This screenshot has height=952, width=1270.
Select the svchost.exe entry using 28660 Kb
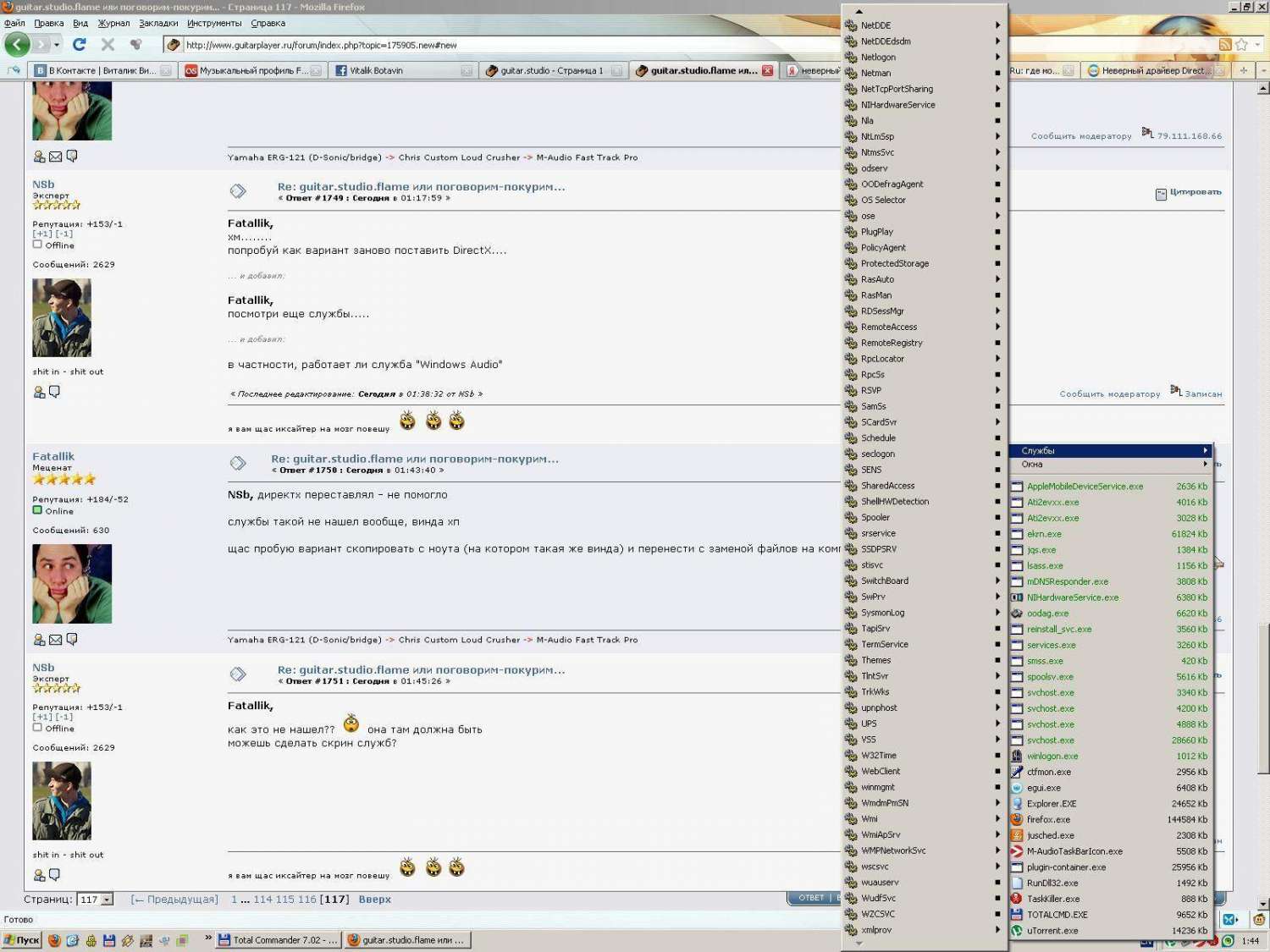click(1110, 740)
